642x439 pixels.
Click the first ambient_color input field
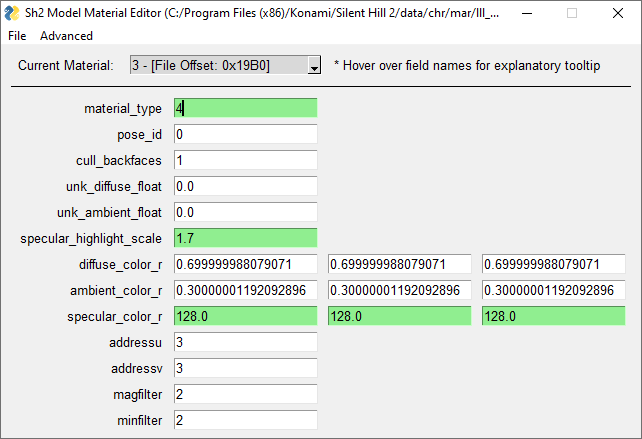coord(245,290)
